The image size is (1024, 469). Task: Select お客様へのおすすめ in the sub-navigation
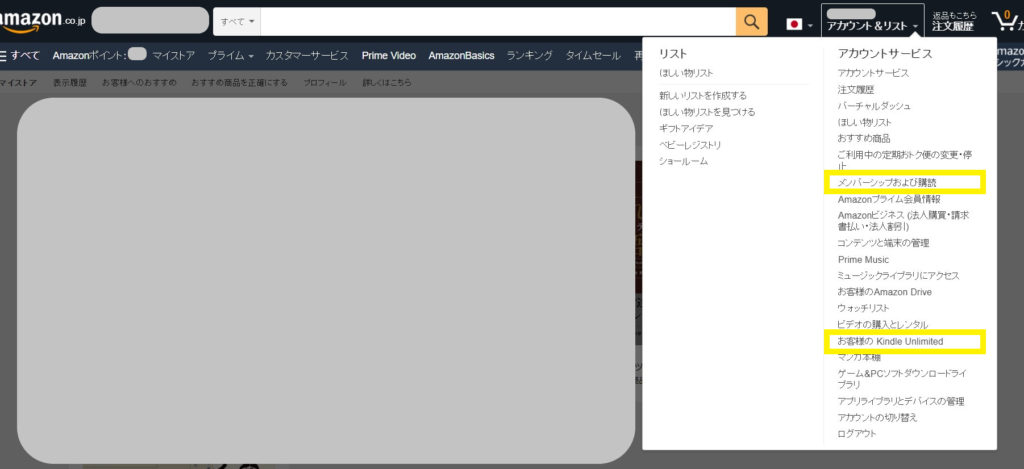pyautogui.click(x=139, y=83)
